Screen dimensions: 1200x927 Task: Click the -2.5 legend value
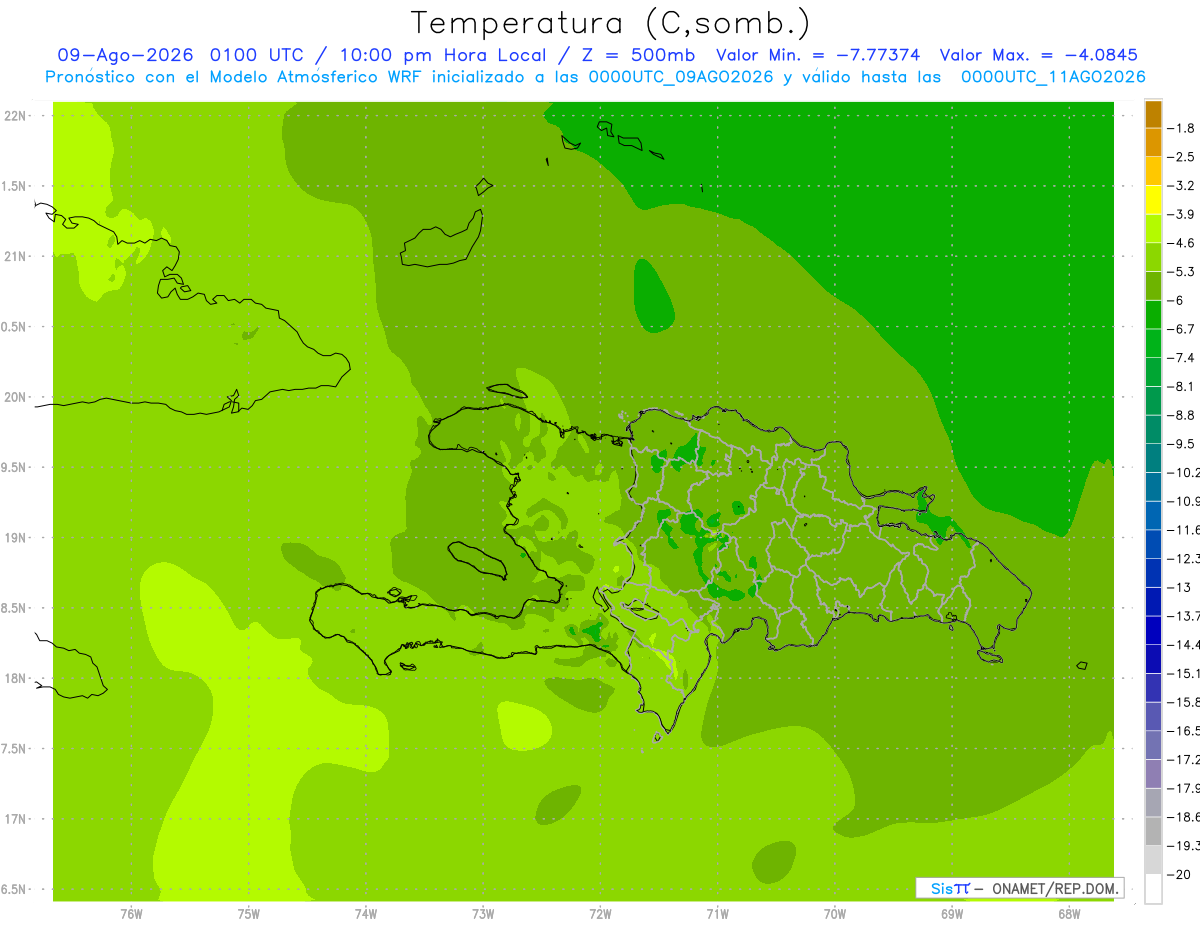pyautogui.click(x=1180, y=157)
